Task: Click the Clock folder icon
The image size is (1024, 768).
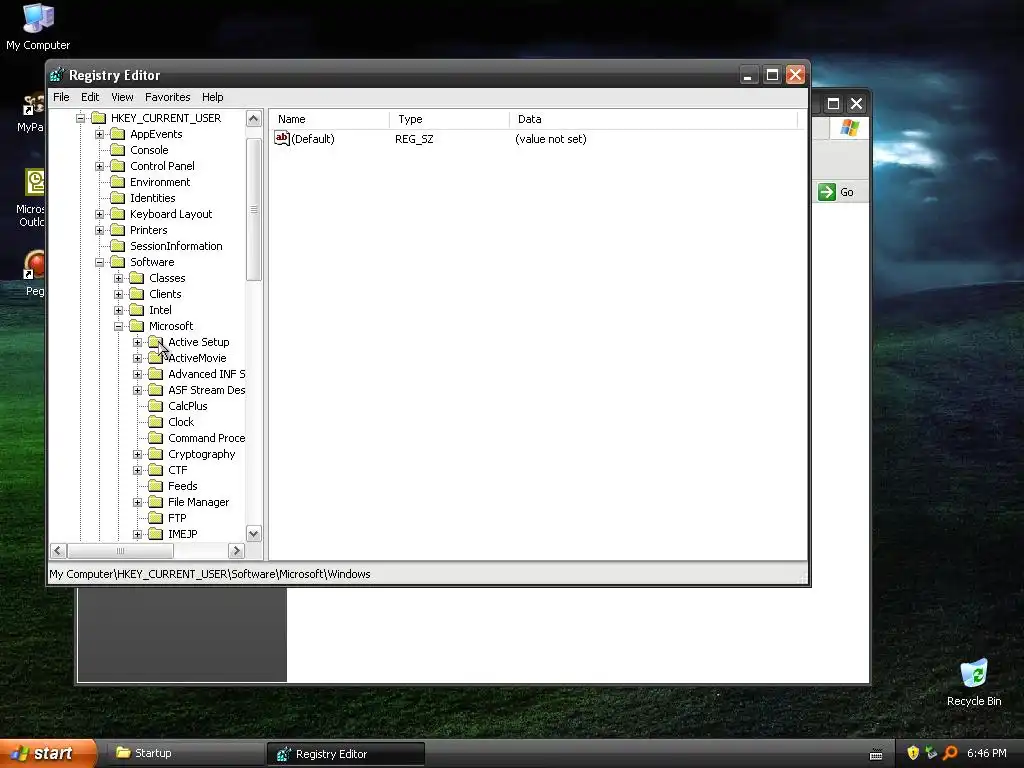Action: [155, 422]
